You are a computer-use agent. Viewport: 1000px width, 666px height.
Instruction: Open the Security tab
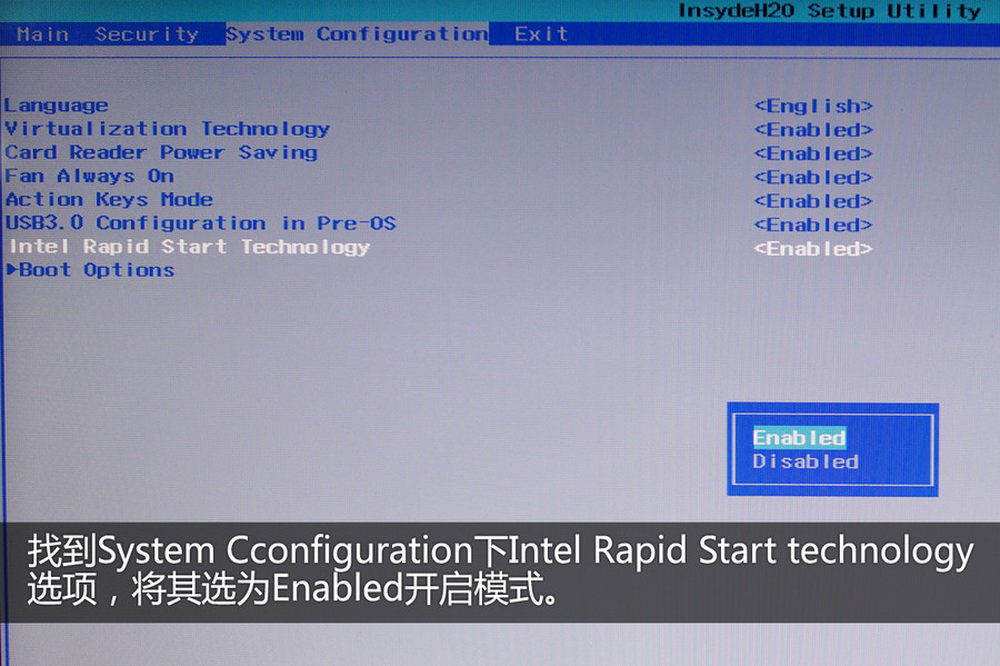(x=147, y=34)
